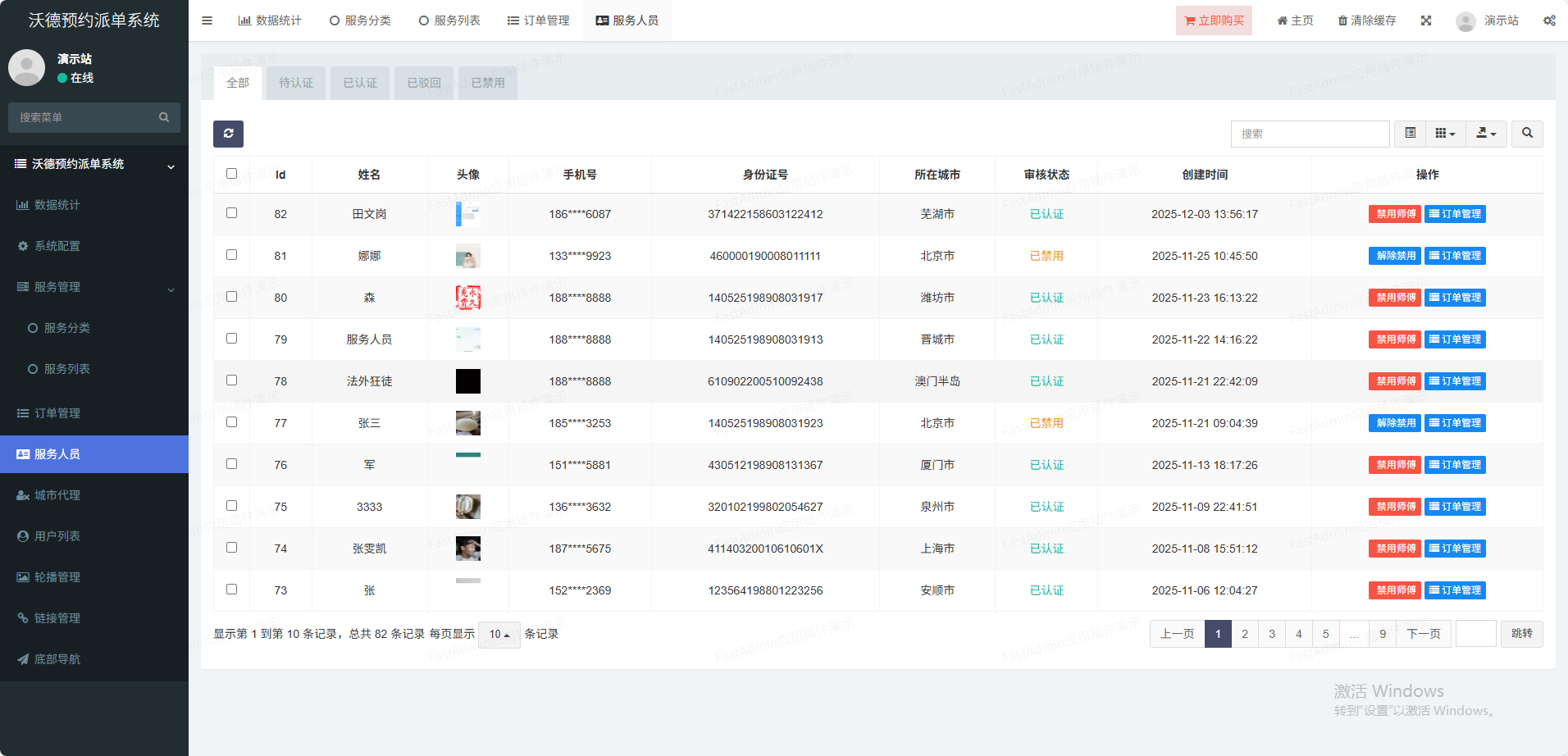The height and width of the screenshot is (756, 1568).
Task: Click the 立即购买 button
Action: 1214,20
